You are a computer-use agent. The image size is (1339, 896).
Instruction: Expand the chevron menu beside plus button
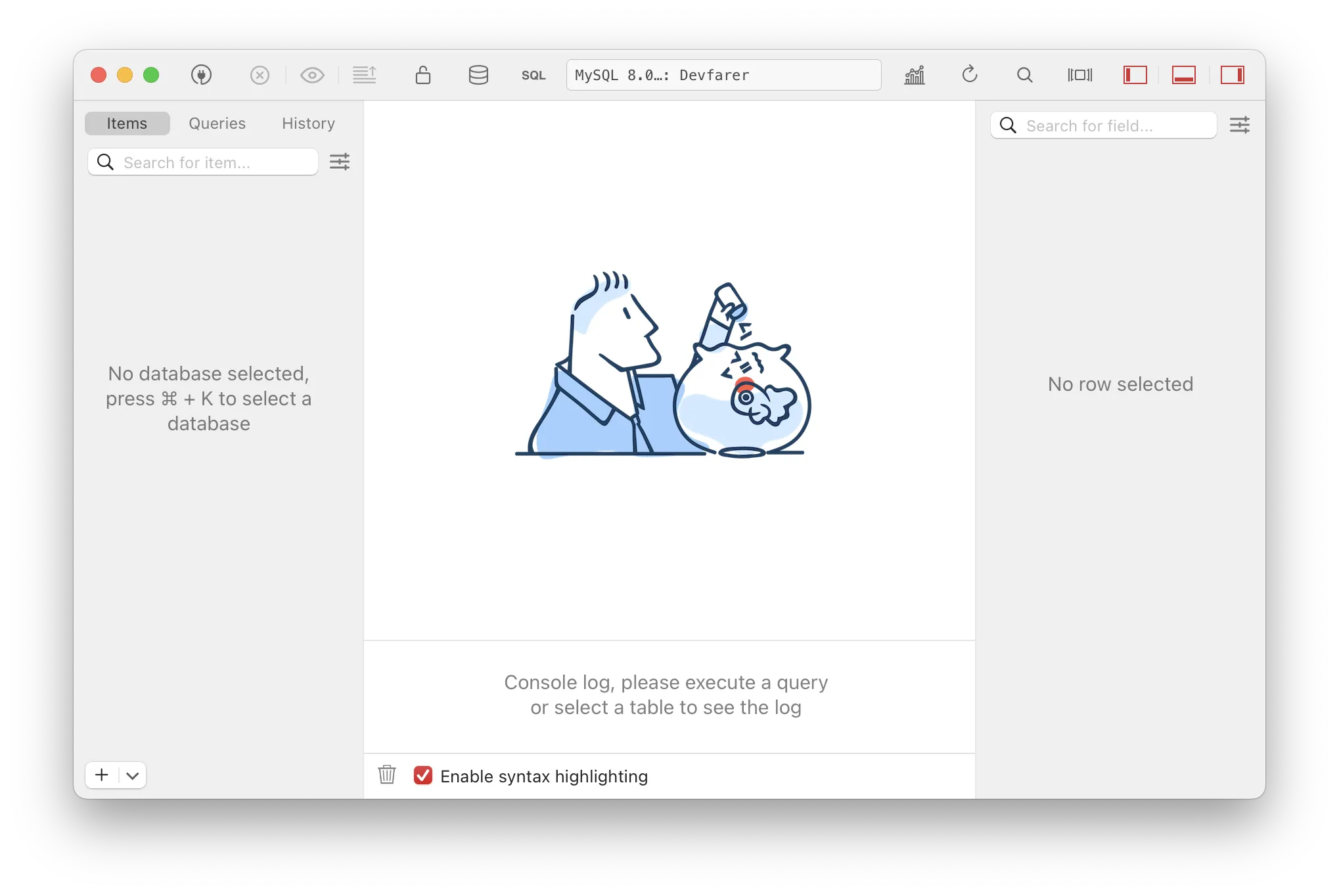tap(133, 775)
